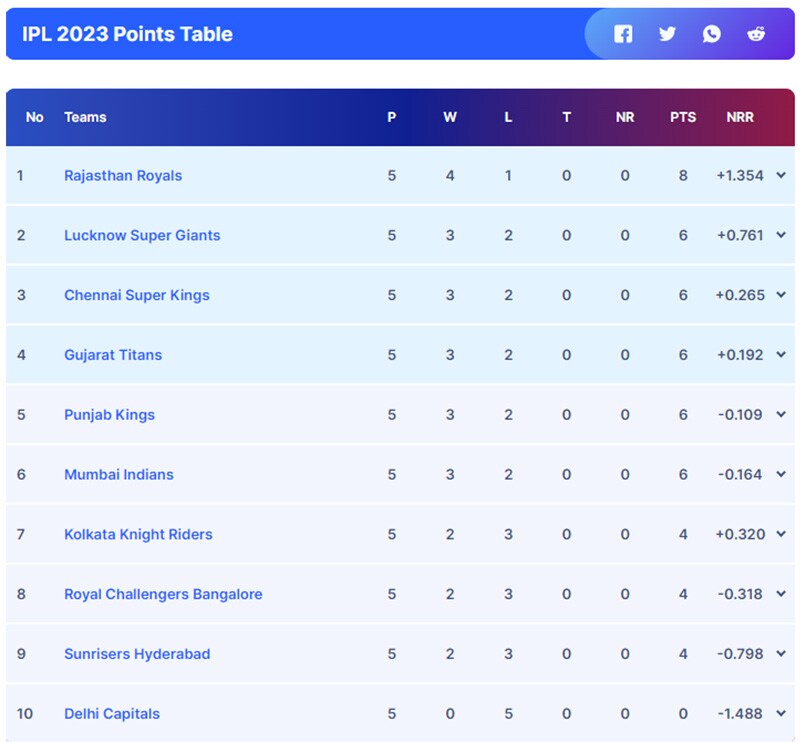Expand Lucknow Super Giants row chevron
This screenshot has height=742, width=806.
click(781, 235)
